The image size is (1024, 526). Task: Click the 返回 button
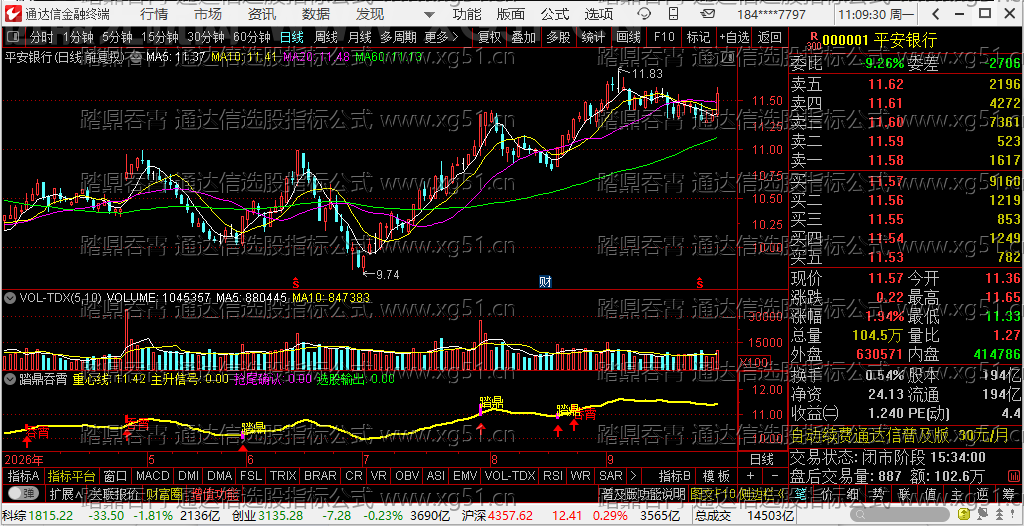point(769,37)
